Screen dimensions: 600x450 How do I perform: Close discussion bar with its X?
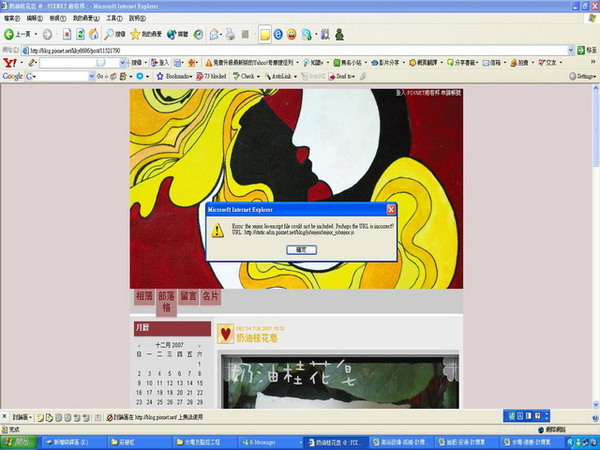(4, 417)
